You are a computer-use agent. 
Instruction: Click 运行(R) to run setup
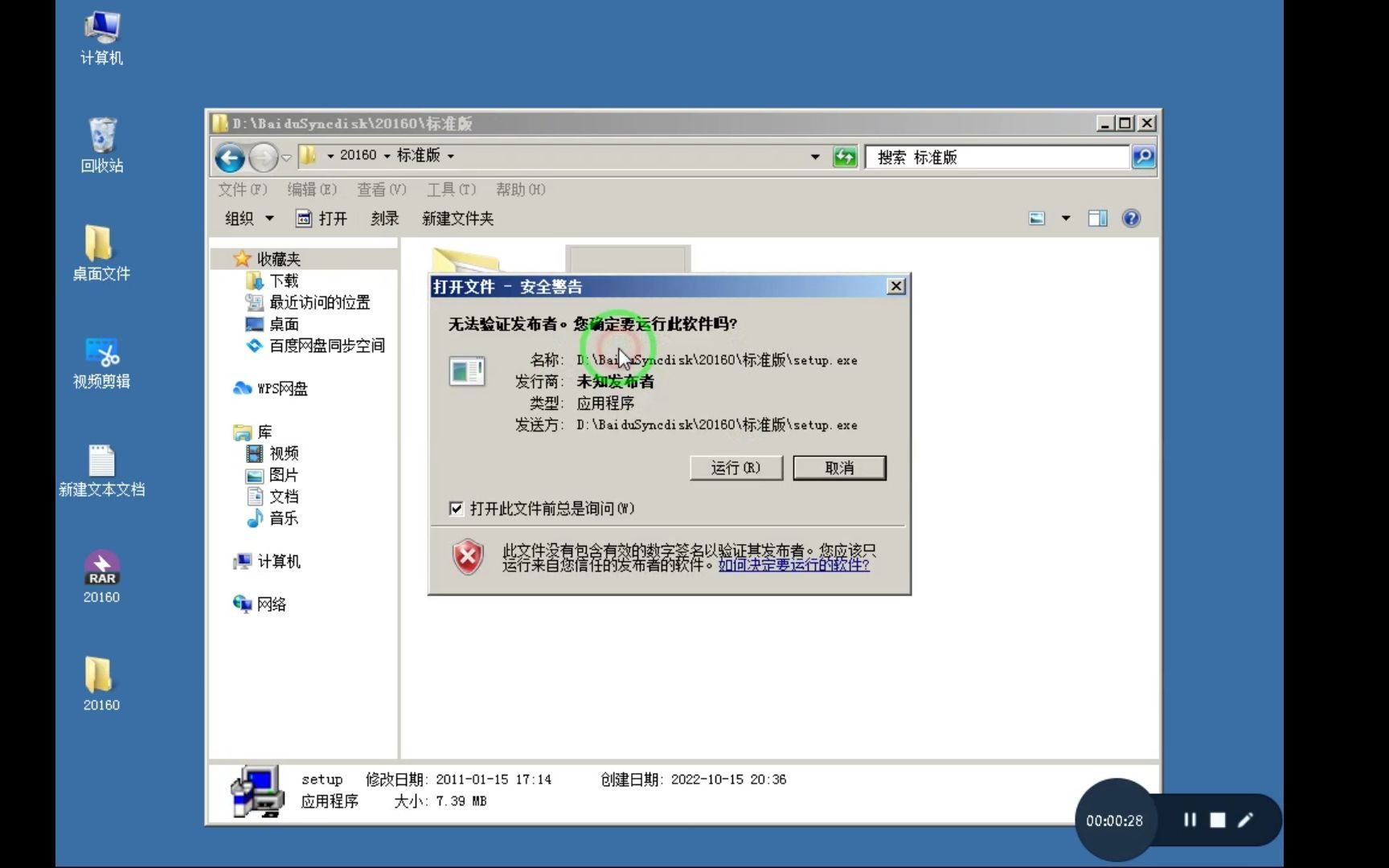coord(736,468)
